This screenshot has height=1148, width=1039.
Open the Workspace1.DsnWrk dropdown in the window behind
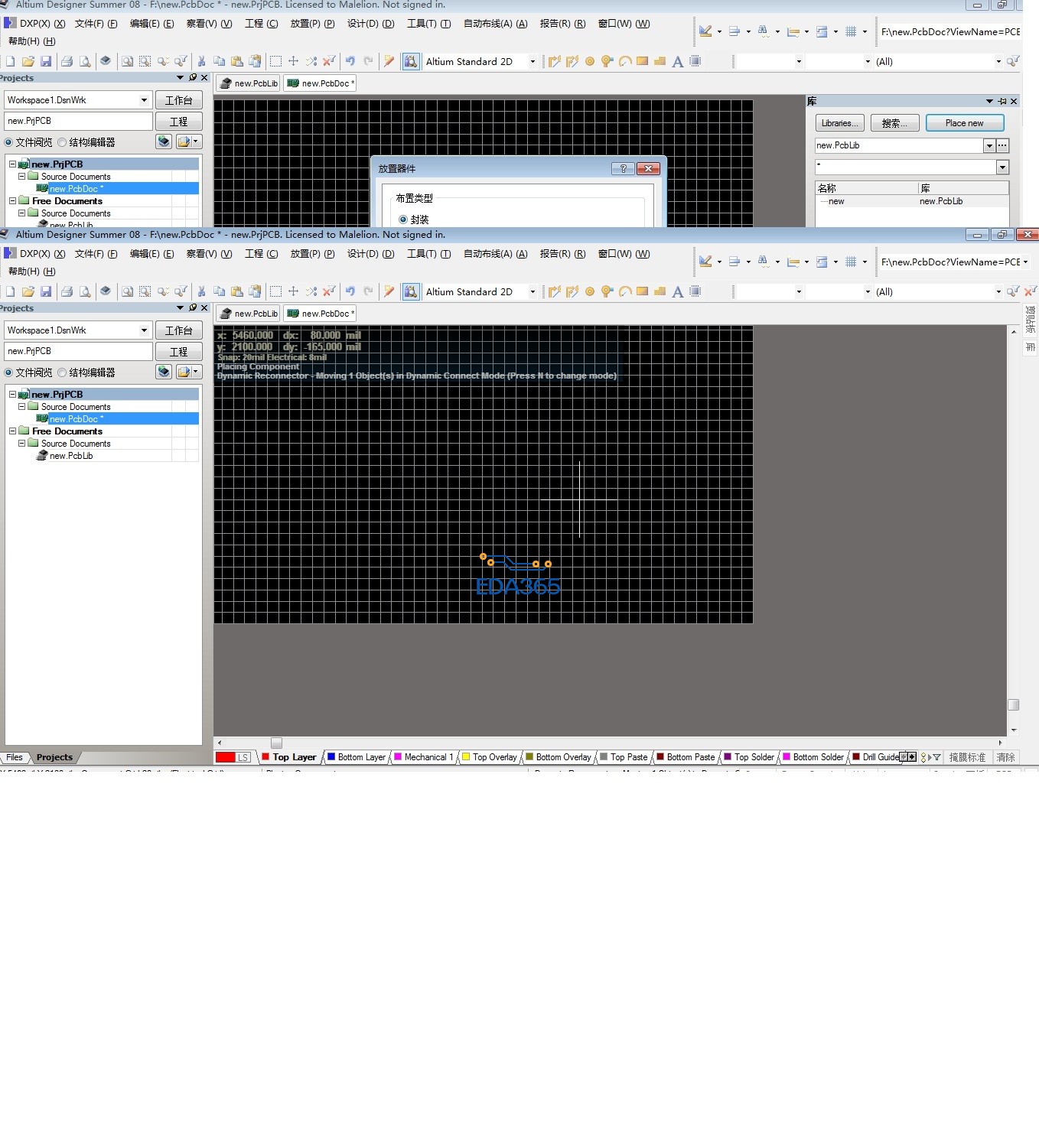coord(144,100)
